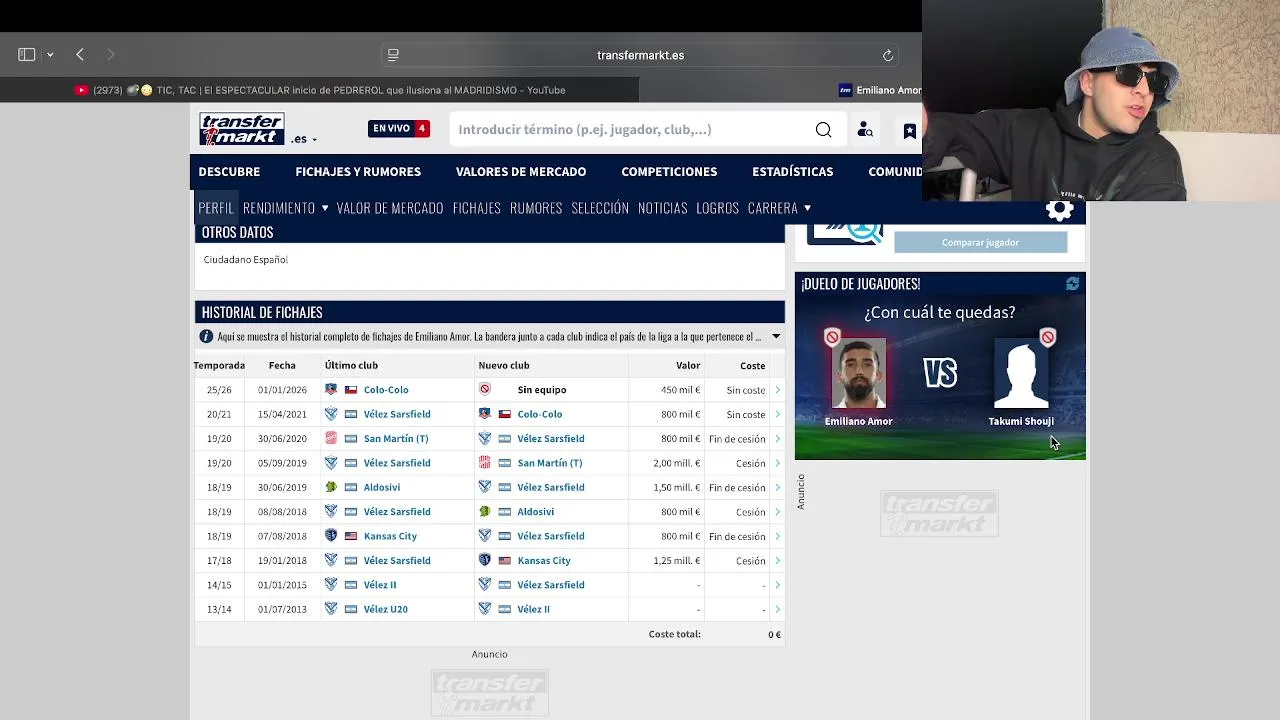Go back with the browser back arrow

point(80,55)
